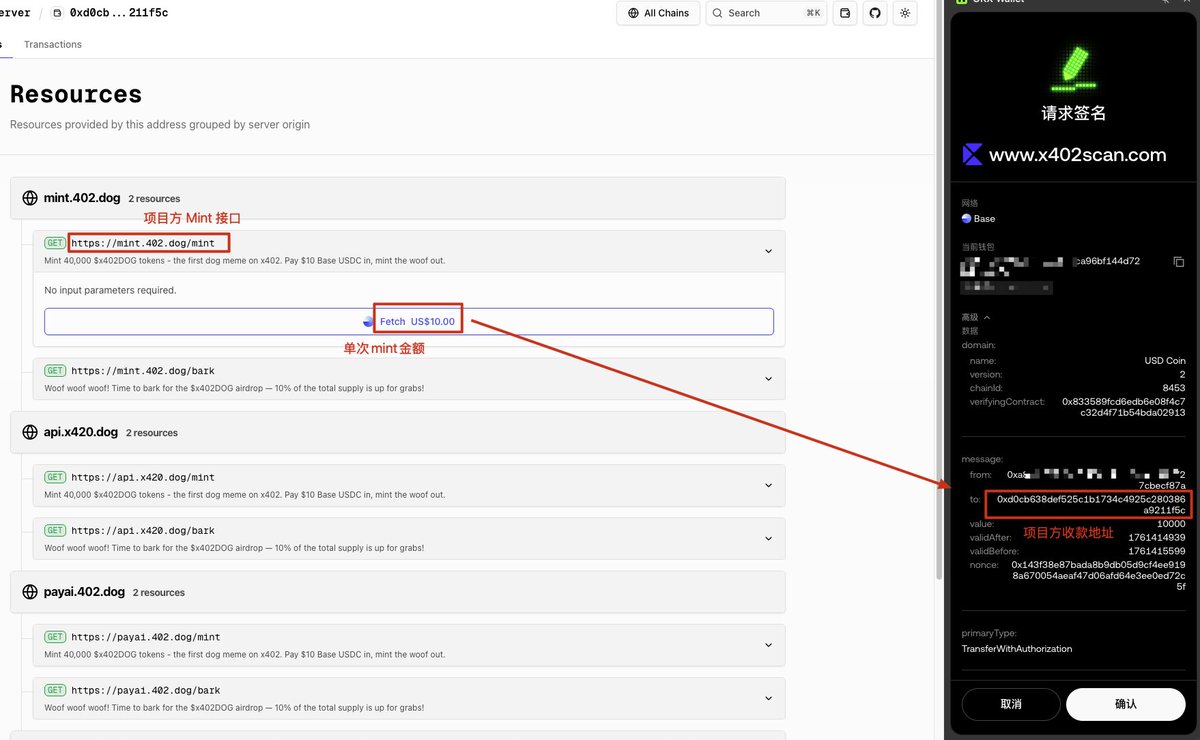
Task: Copy the current wallet address icon
Action: point(1179,261)
